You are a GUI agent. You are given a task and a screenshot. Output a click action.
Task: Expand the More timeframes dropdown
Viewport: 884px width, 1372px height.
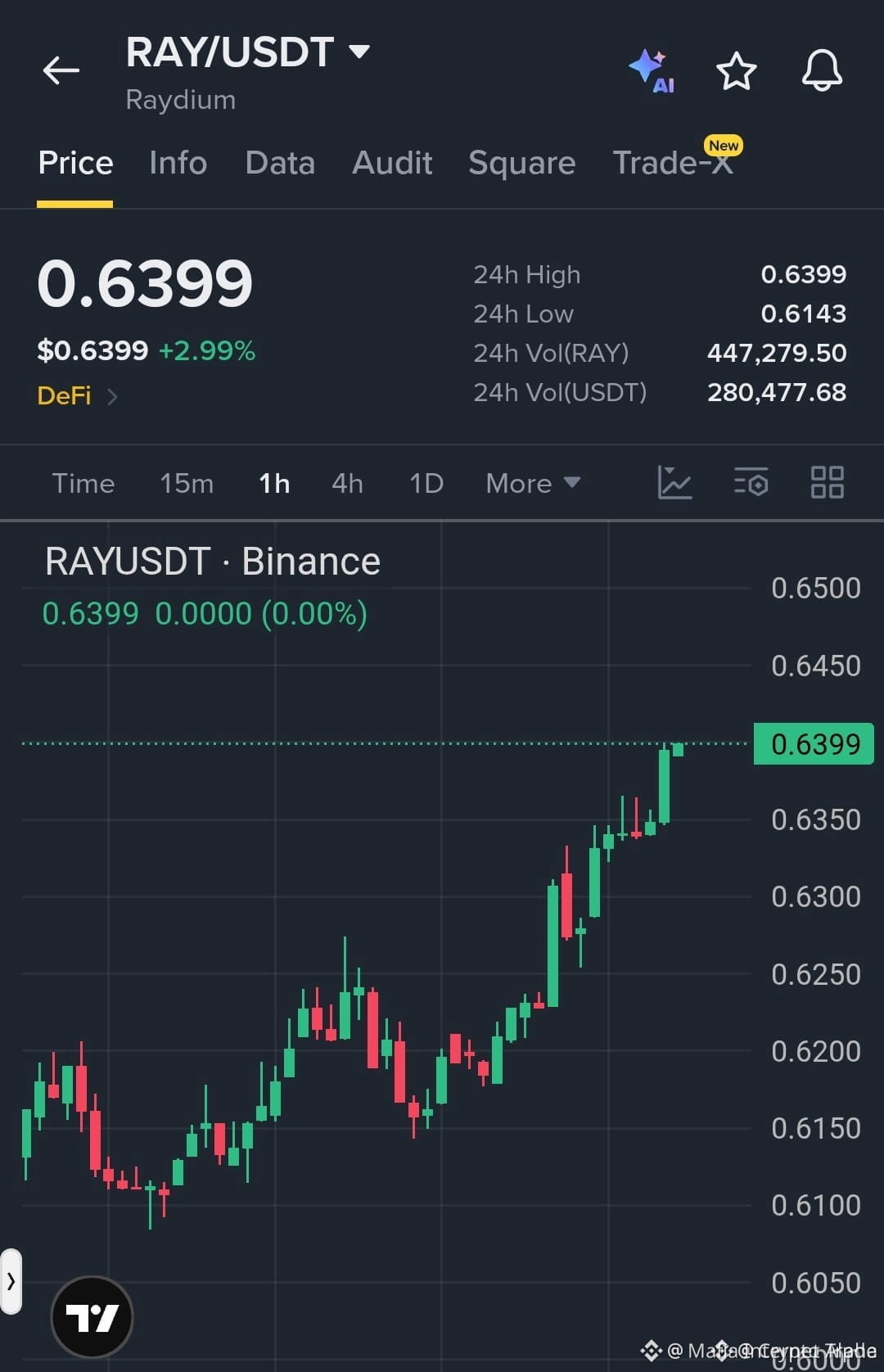[533, 483]
